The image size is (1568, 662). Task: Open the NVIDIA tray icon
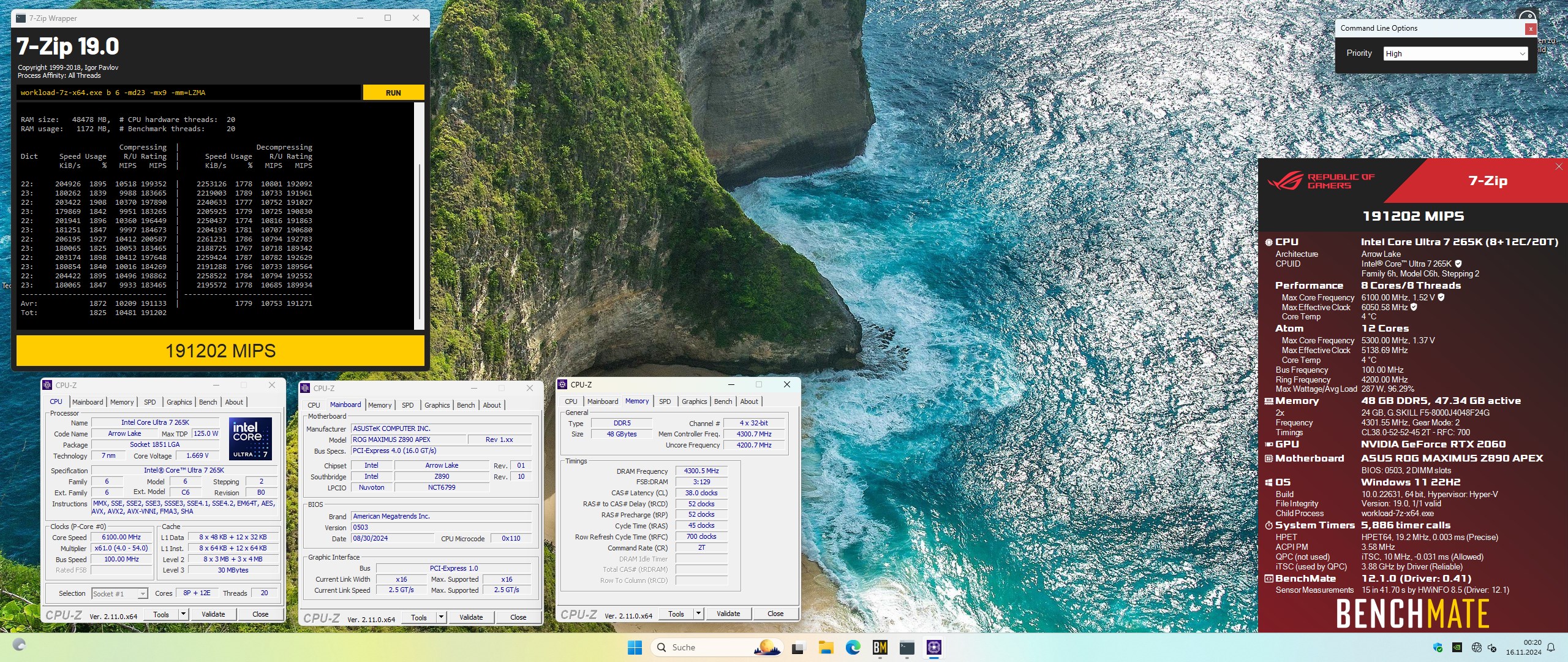point(1457,647)
